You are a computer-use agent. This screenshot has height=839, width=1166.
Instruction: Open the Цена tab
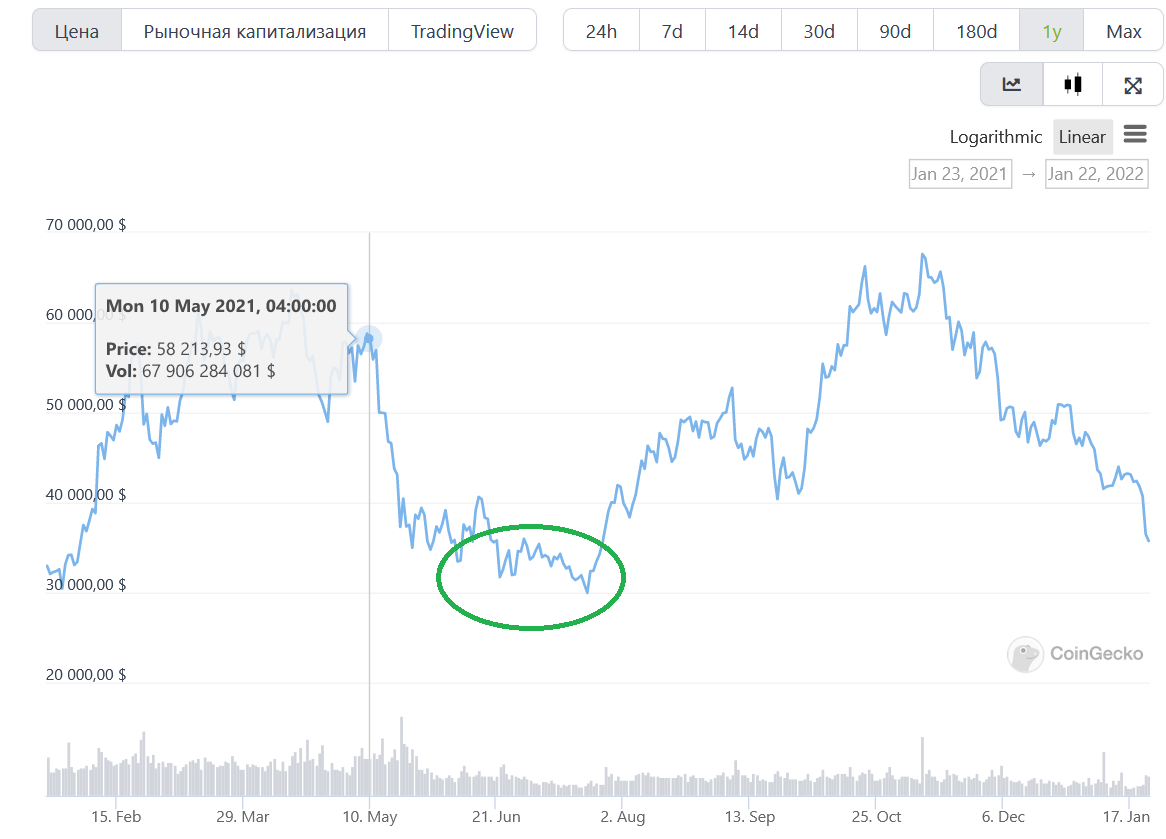point(77,30)
